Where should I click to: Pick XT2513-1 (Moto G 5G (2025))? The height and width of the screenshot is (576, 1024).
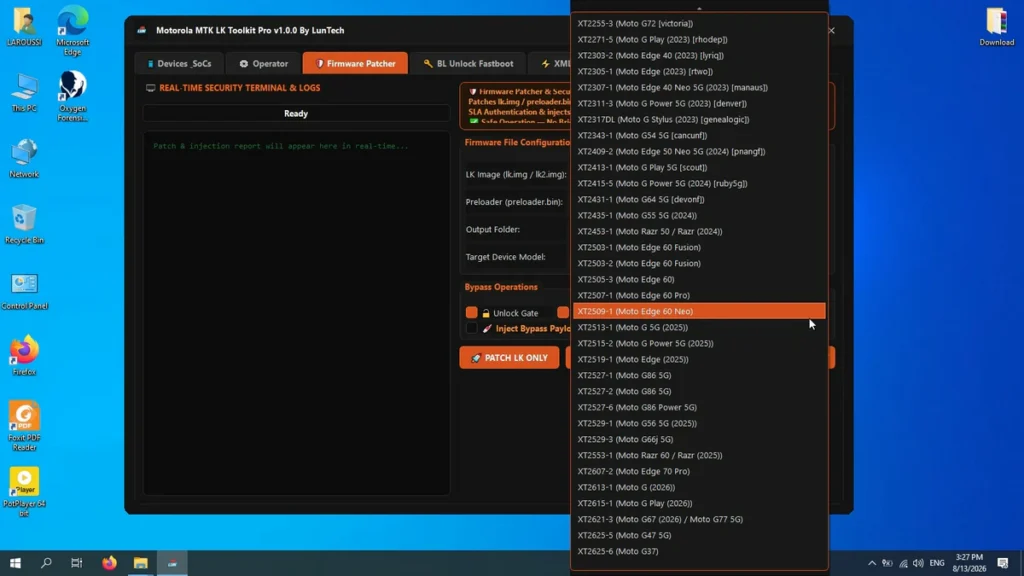click(x=699, y=327)
